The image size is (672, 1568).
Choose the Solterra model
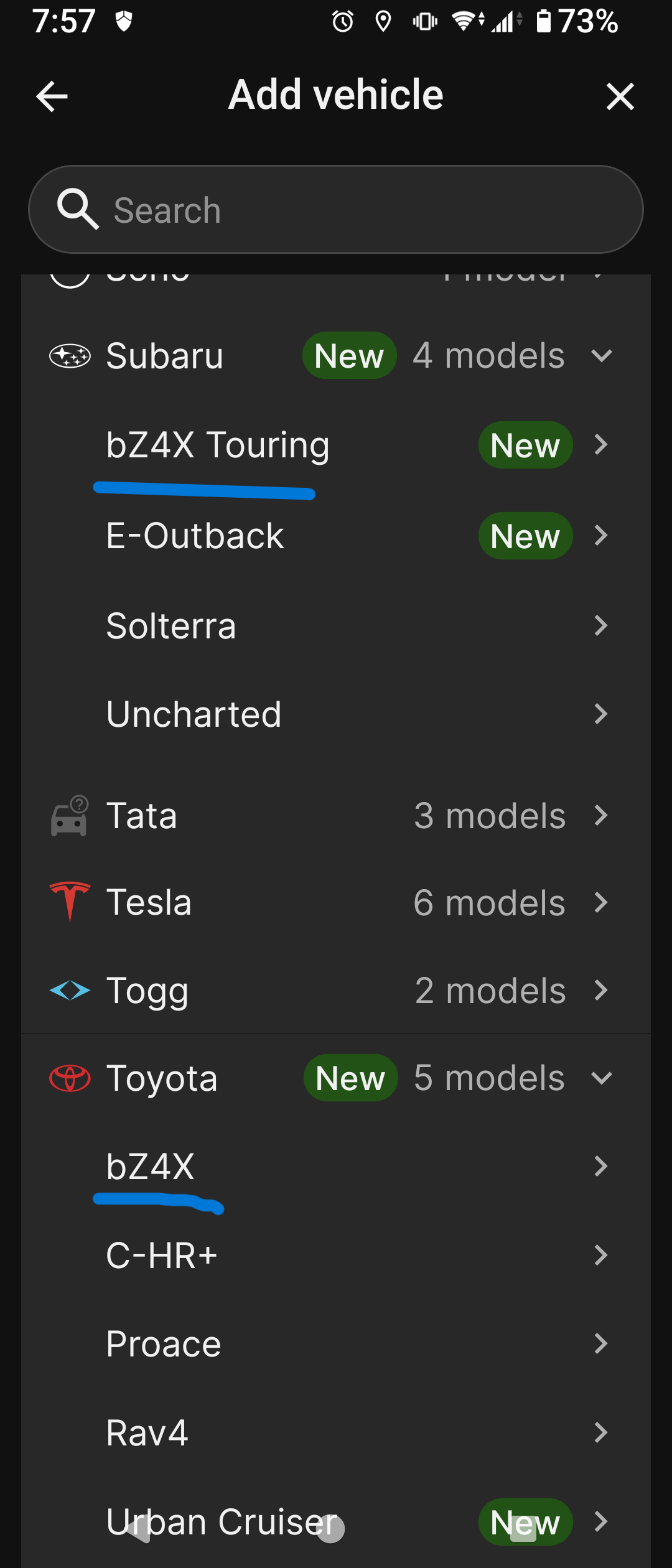tap(336, 625)
